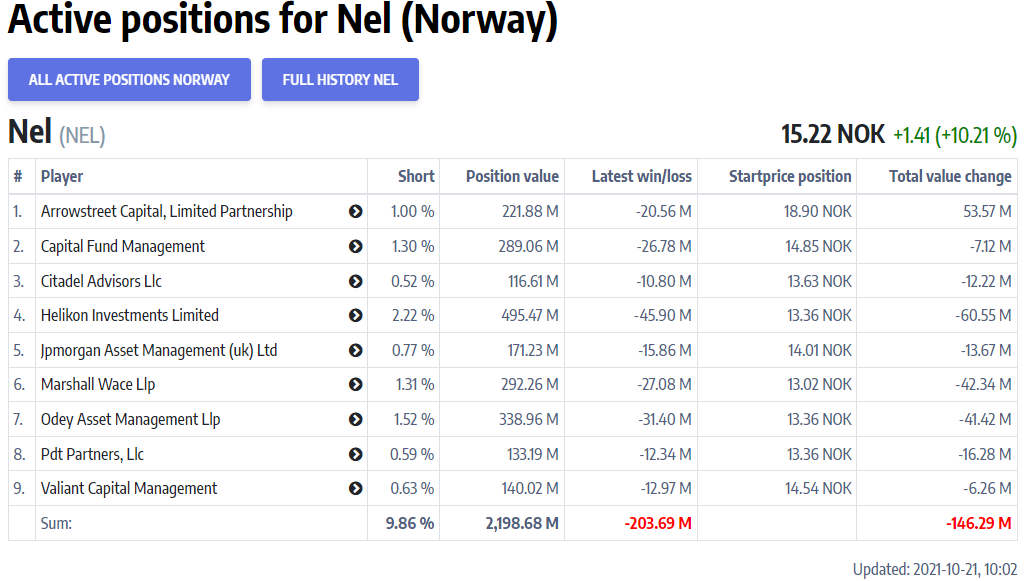Open Capital Fund Management position details arrow
This screenshot has width=1029, height=581.
pyautogui.click(x=357, y=246)
